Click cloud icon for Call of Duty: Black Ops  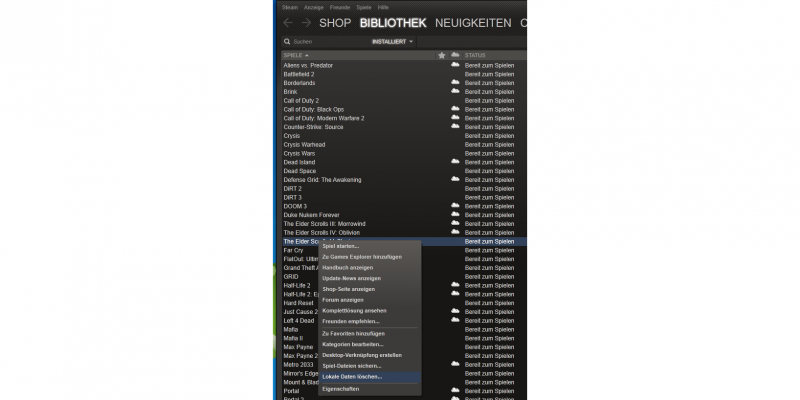coord(455,109)
